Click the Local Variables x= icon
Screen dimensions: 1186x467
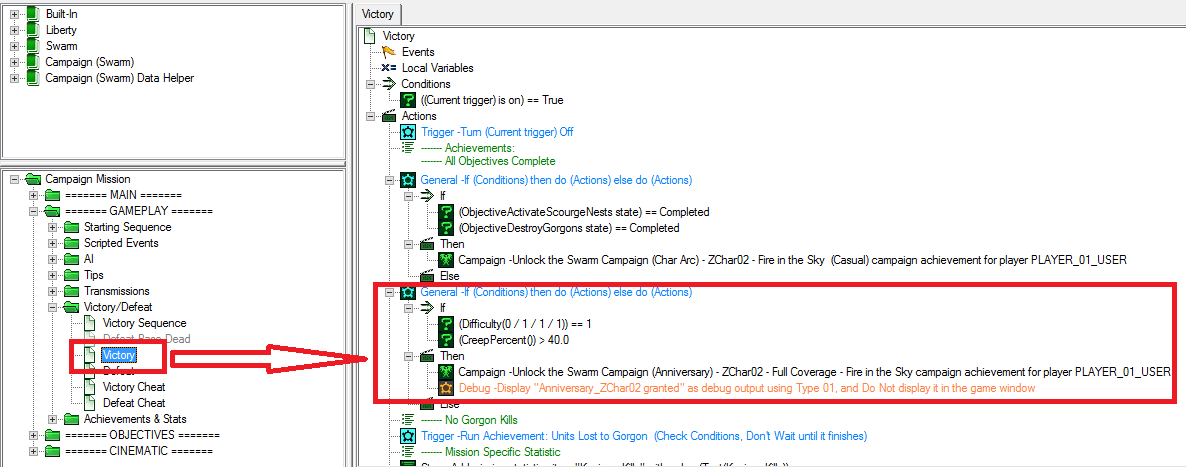click(390, 68)
